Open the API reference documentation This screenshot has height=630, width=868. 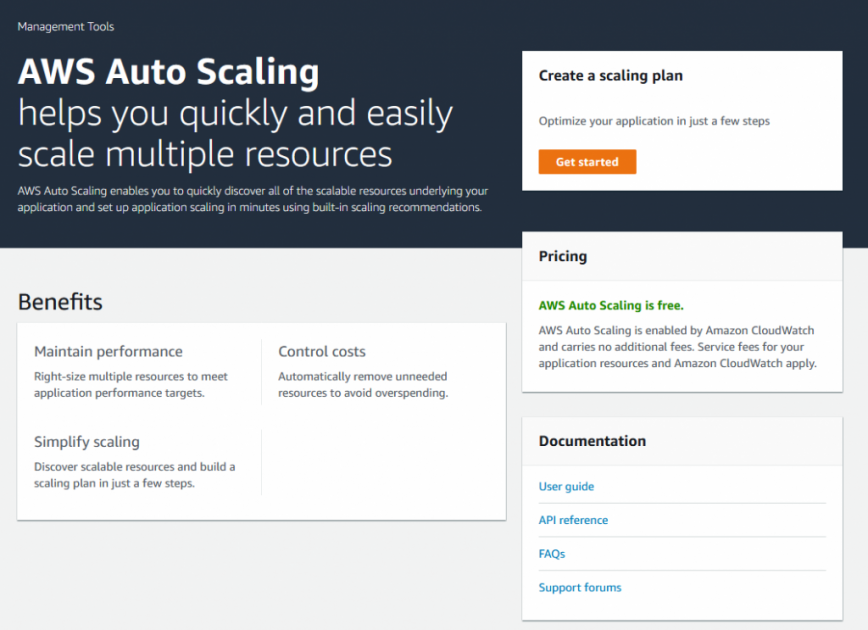[573, 520]
